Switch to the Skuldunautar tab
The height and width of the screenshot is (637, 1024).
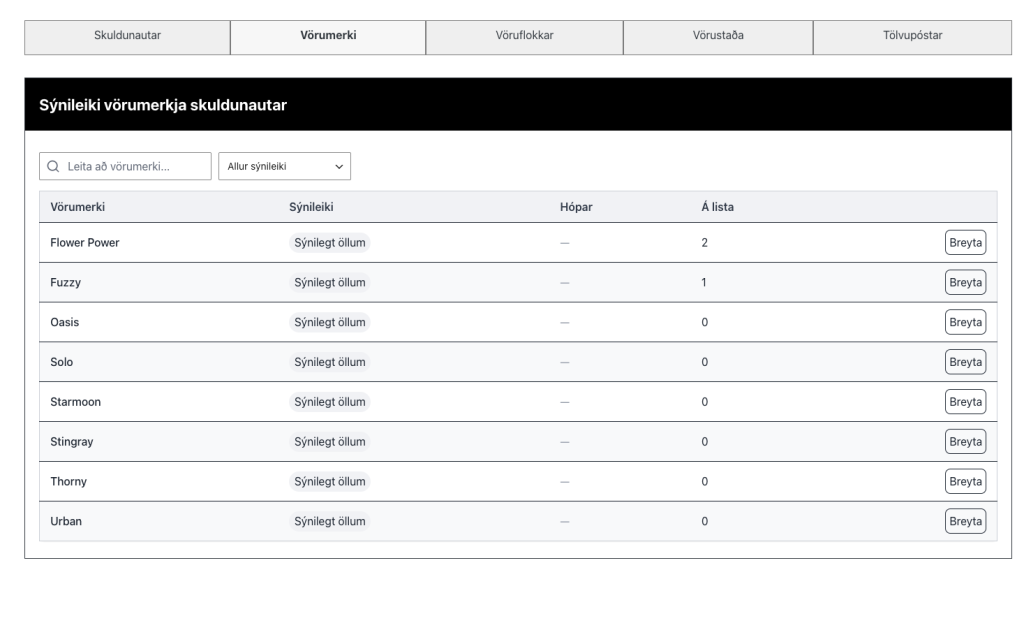click(127, 37)
